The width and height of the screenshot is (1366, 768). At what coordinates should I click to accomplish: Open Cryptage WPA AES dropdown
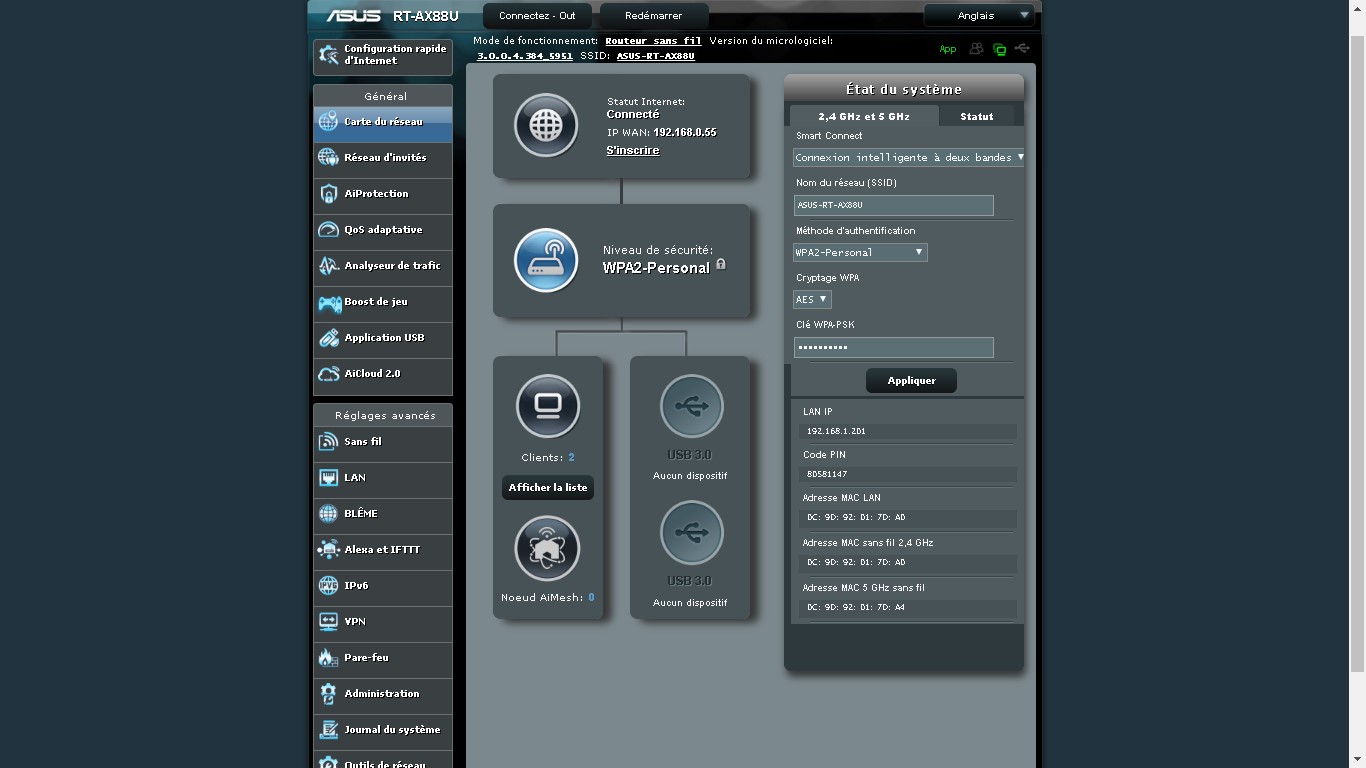coord(812,299)
